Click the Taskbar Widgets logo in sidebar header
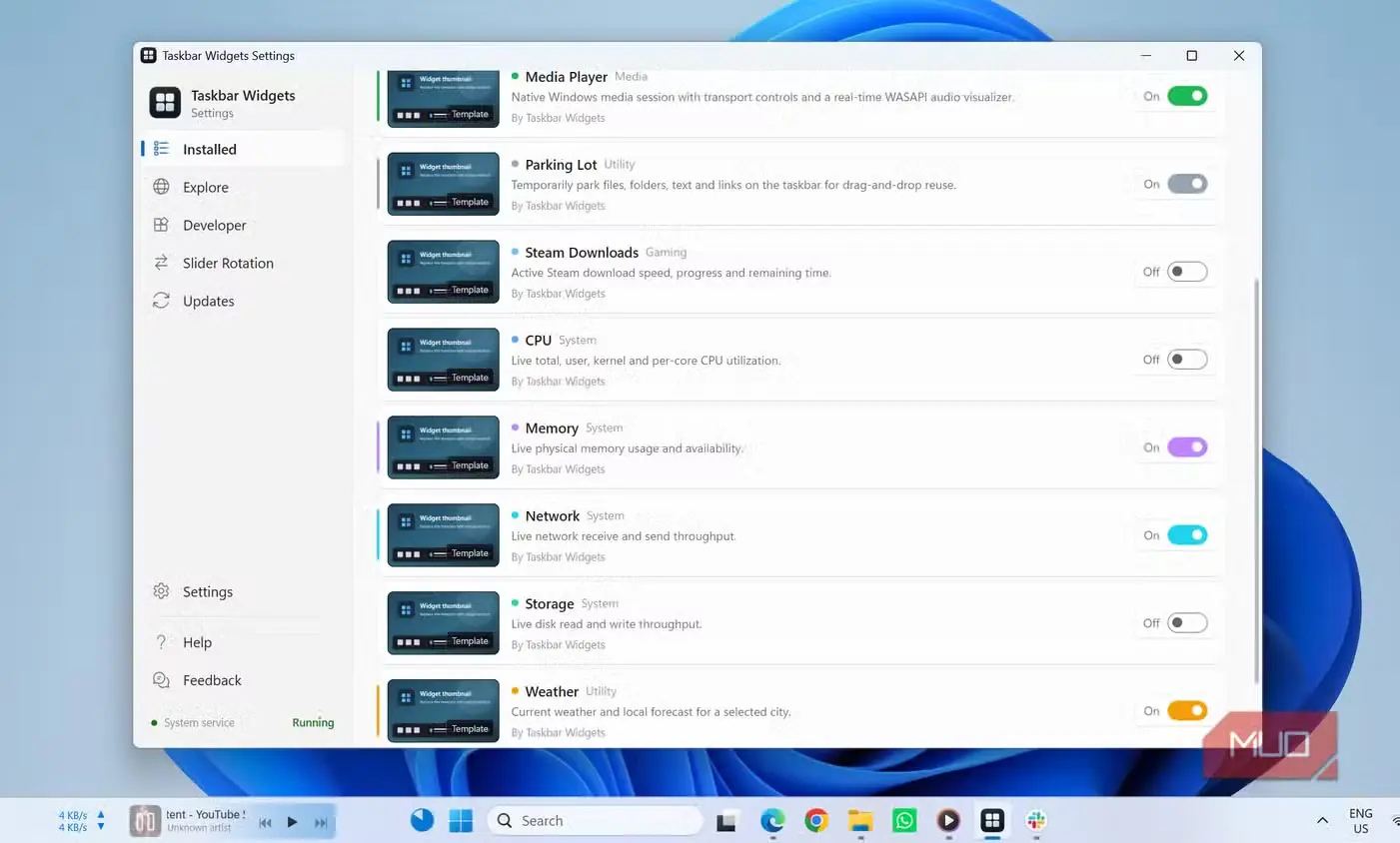 pos(165,102)
